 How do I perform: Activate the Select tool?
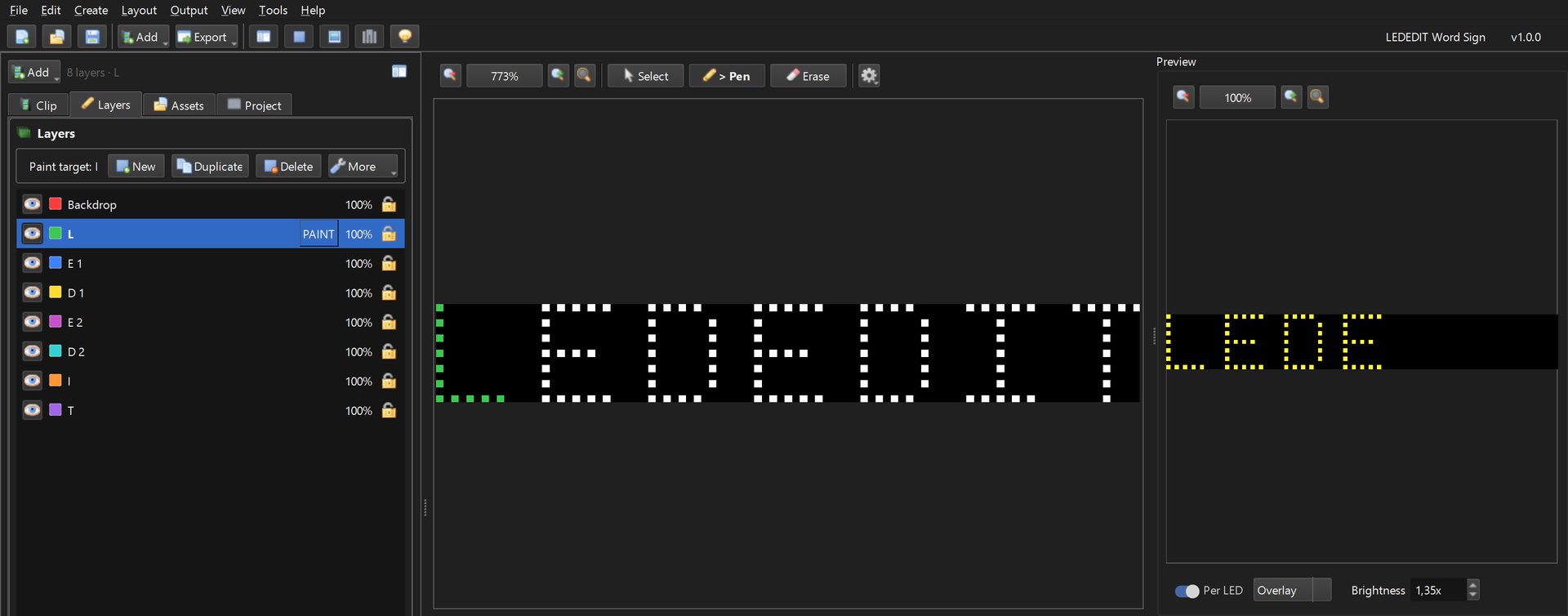(x=646, y=76)
